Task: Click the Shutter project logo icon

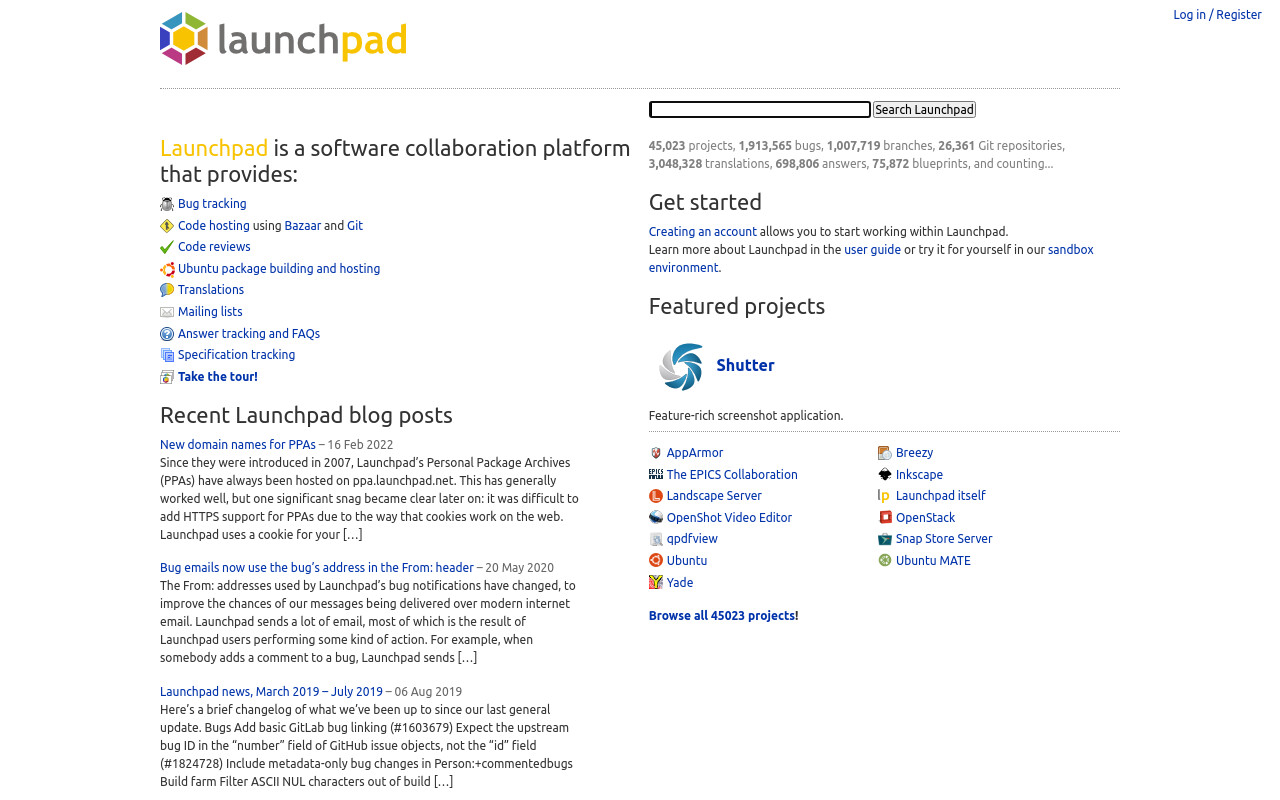Action: (682, 366)
